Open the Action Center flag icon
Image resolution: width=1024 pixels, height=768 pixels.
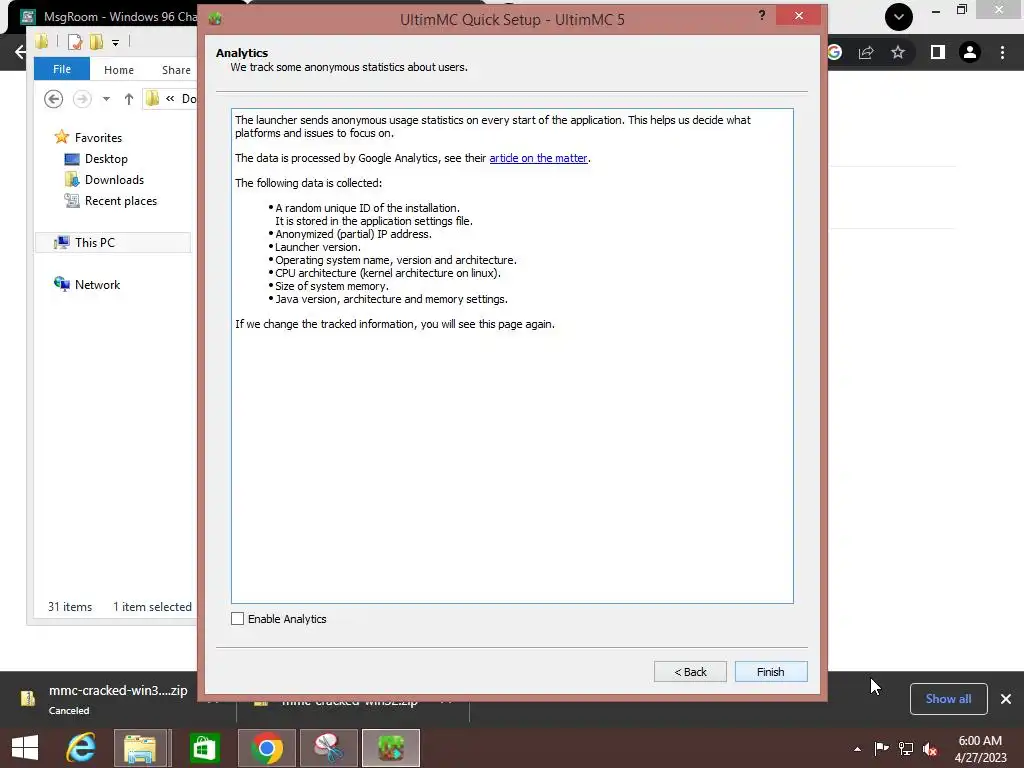point(881,748)
